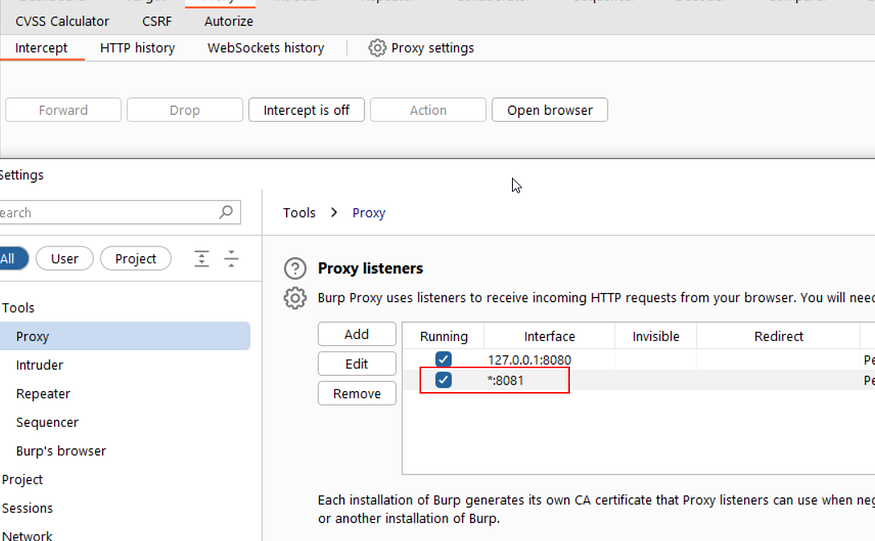Open the WebSockets history tab
The image size is (875, 541).
point(266,48)
